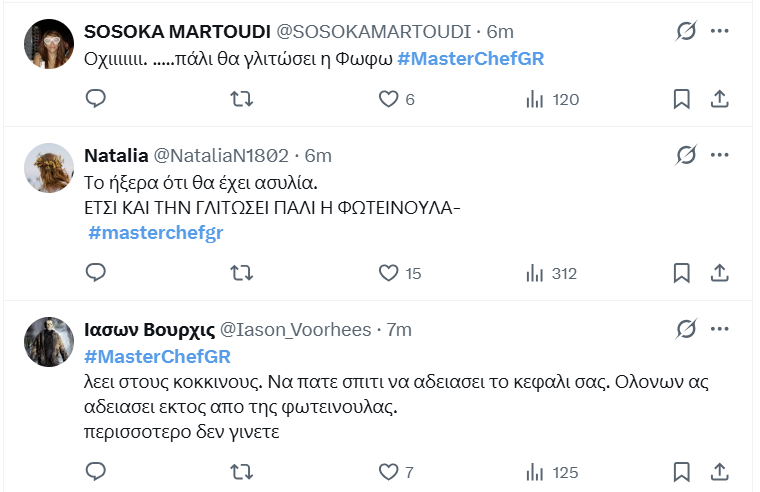The image size is (760, 492).
Task: View analytics showing 312 views
Action: click(552, 272)
